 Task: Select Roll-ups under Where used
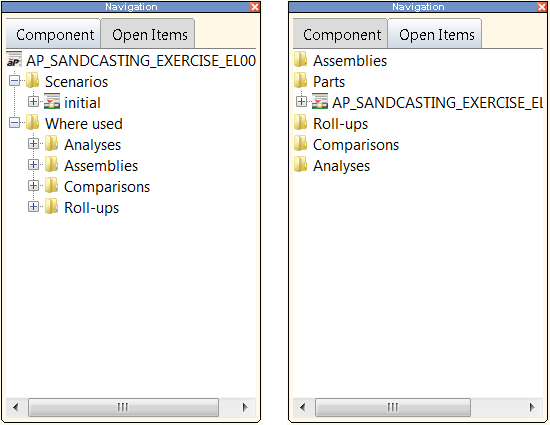[x=92, y=208]
